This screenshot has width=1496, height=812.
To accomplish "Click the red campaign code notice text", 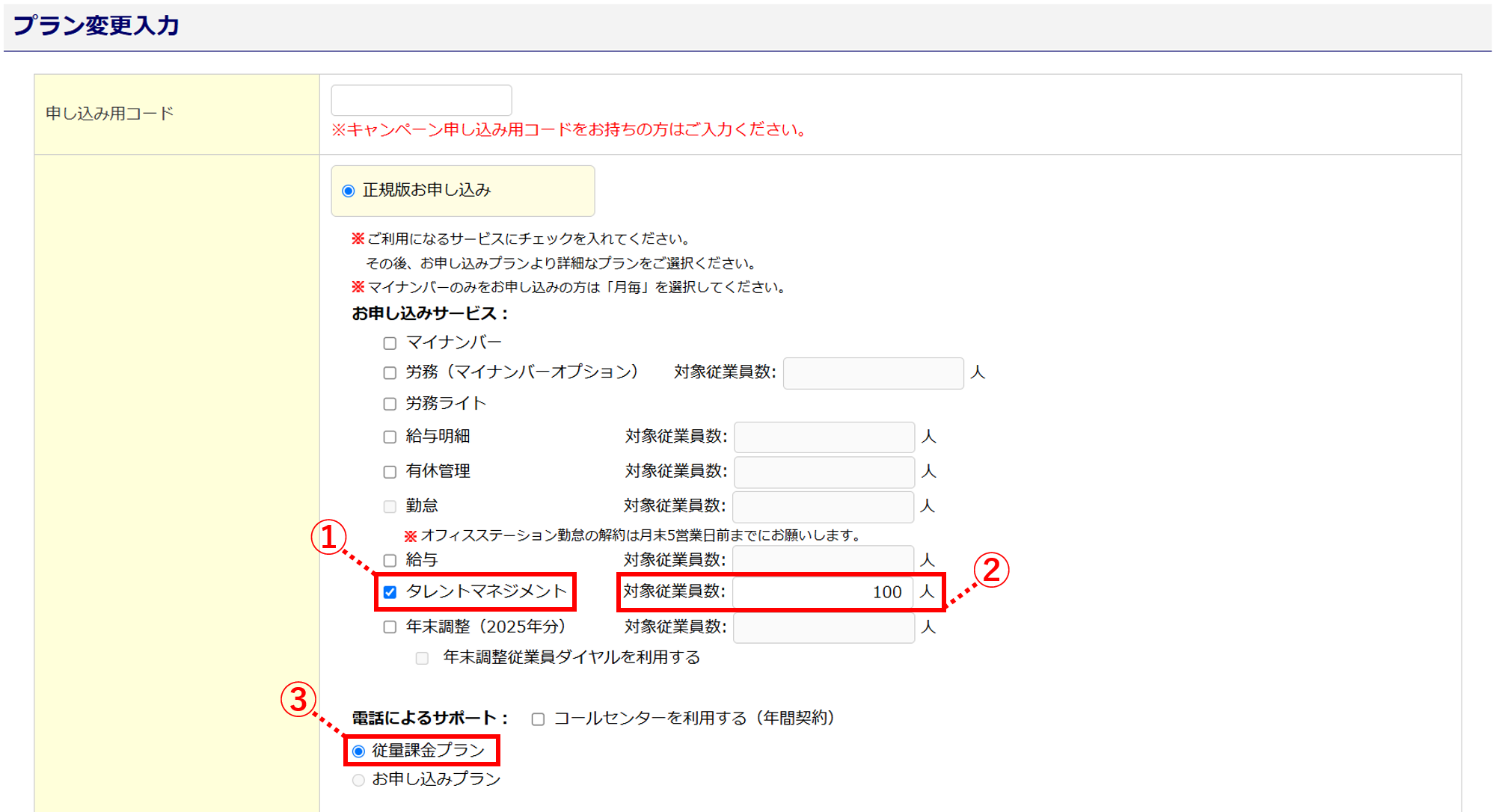I will click(571, 130).
